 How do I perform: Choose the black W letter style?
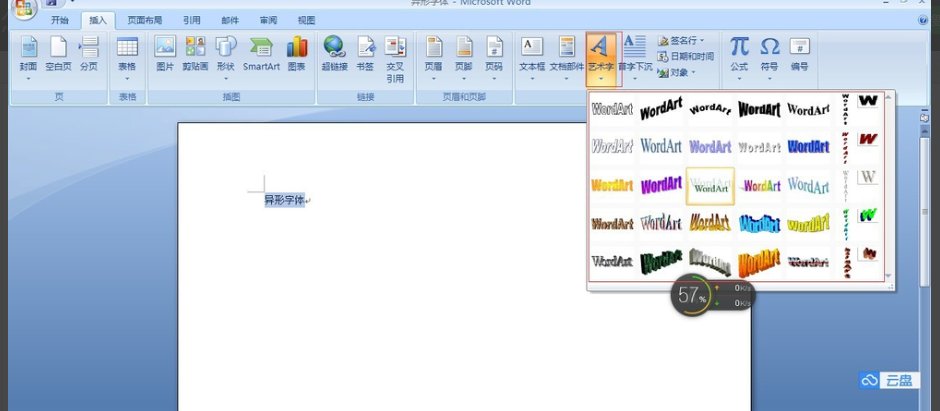[x=867, y=101]
